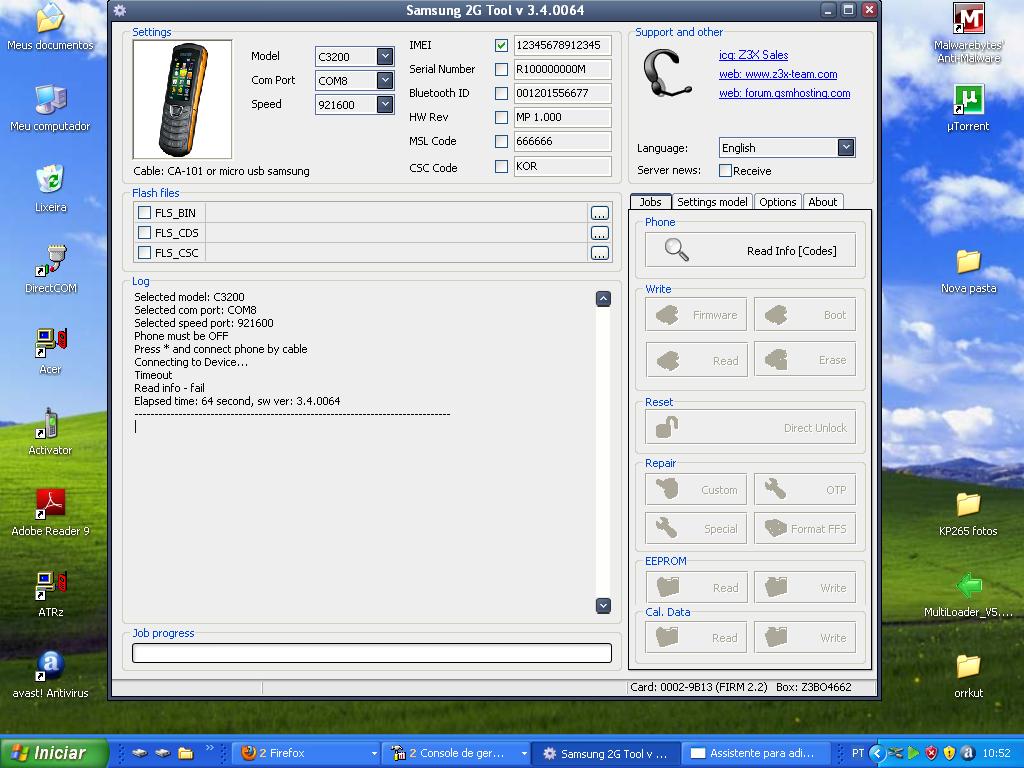Expand the Console de ger... taskbar group
The width and height of the screenshot is (1024, 768).
click(524, 754)
